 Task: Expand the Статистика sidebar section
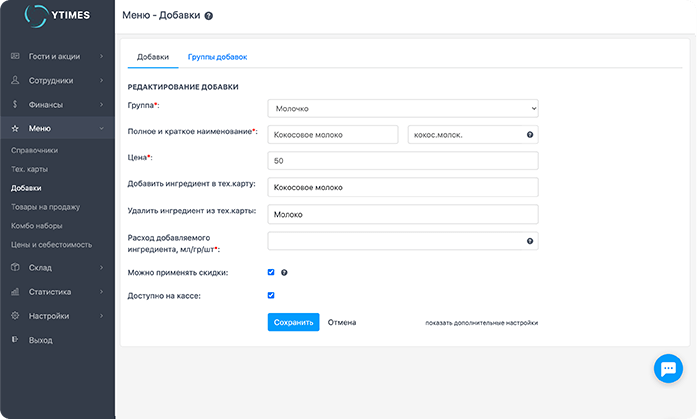(57, 292)
